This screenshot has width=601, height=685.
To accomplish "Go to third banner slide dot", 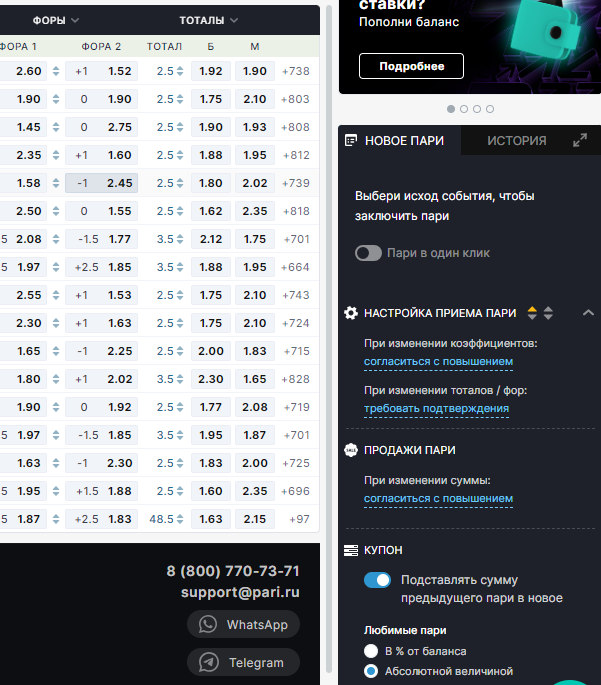I will coord(477,109).
